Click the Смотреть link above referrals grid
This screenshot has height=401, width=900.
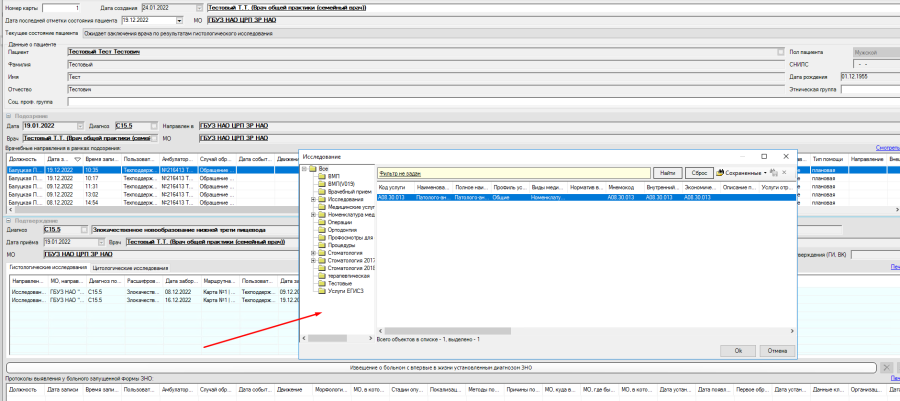[x=889, y=148]
